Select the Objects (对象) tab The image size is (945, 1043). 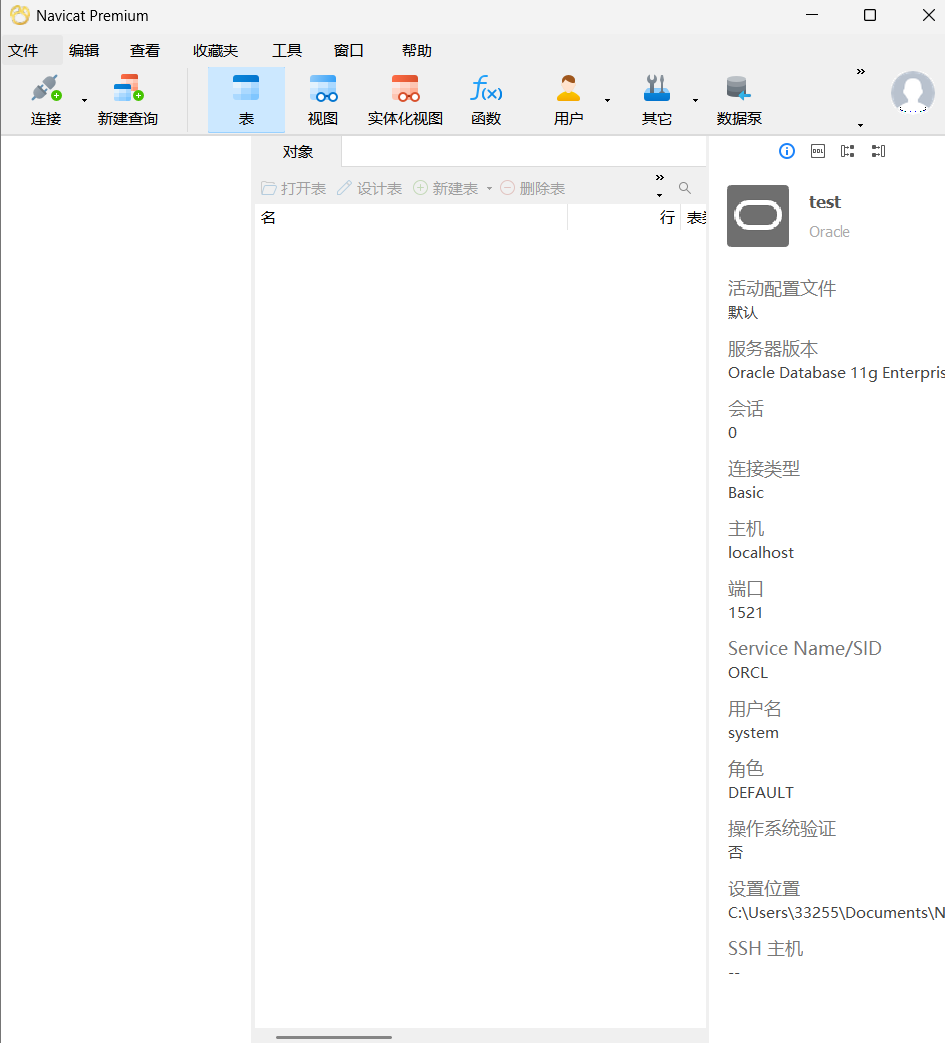coord(297,152)
